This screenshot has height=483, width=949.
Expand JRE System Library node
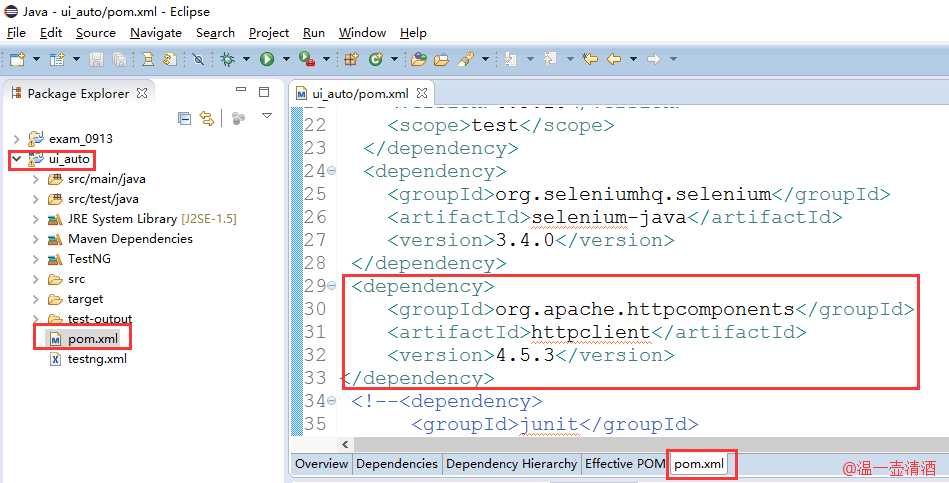pos(36,220)
